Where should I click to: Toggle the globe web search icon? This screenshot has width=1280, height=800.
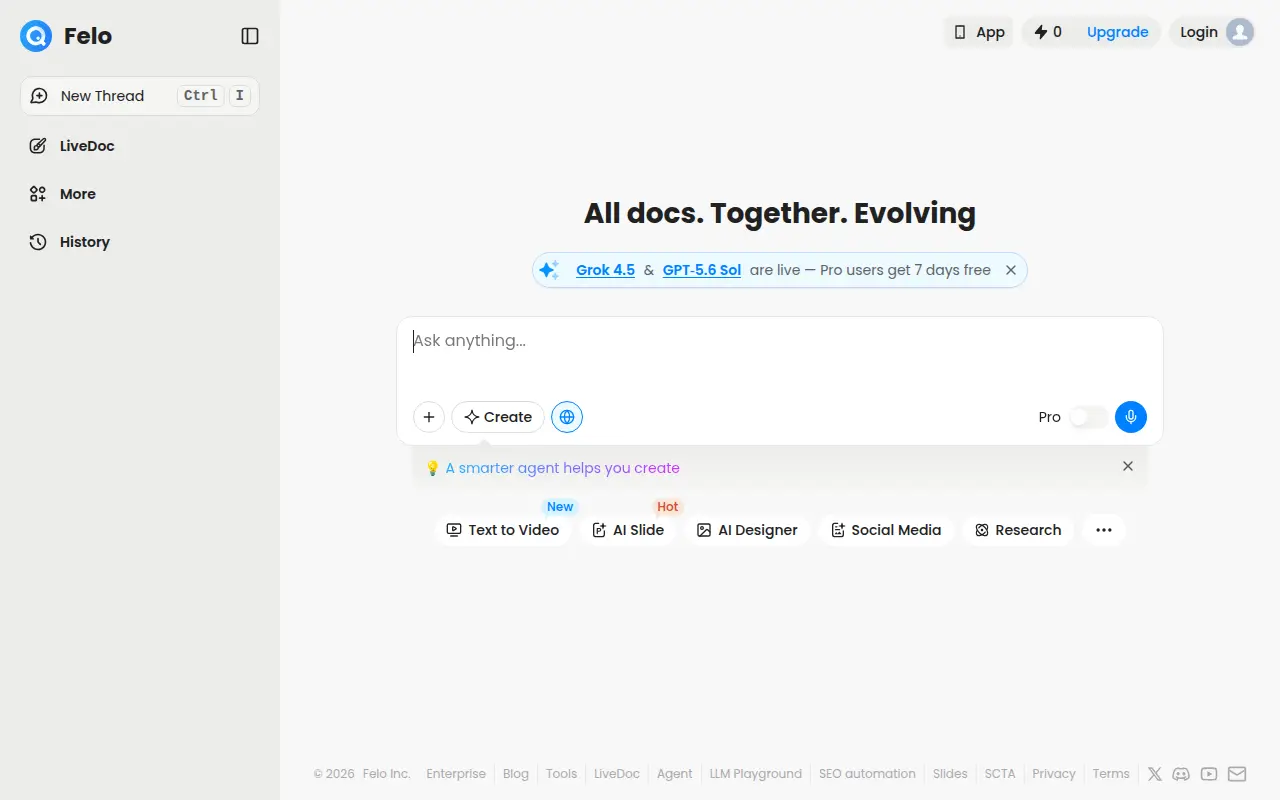click(x=567, y=417)
